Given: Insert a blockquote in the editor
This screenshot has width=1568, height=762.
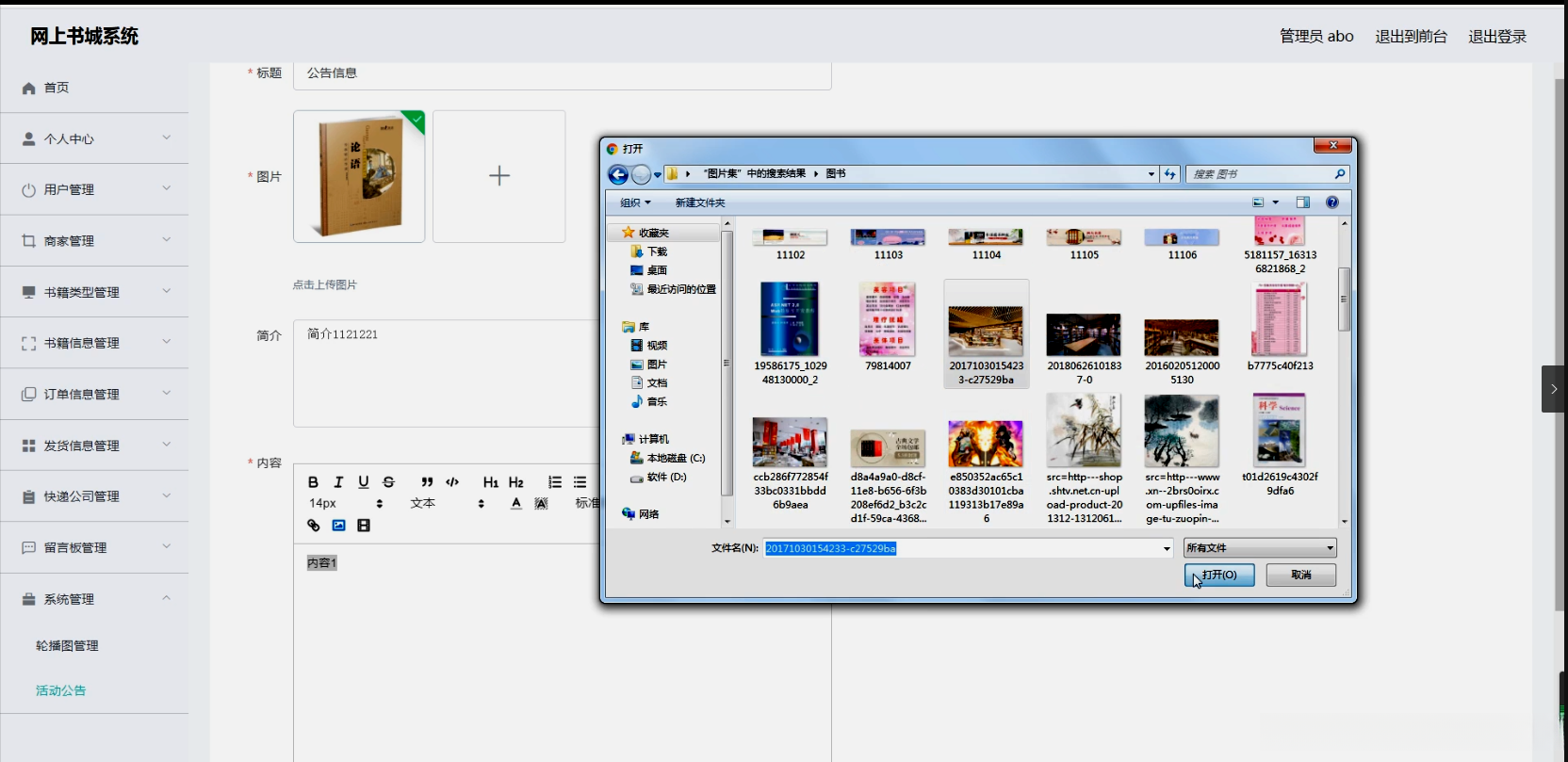Looking at the screenshot, I should (427, 482).
